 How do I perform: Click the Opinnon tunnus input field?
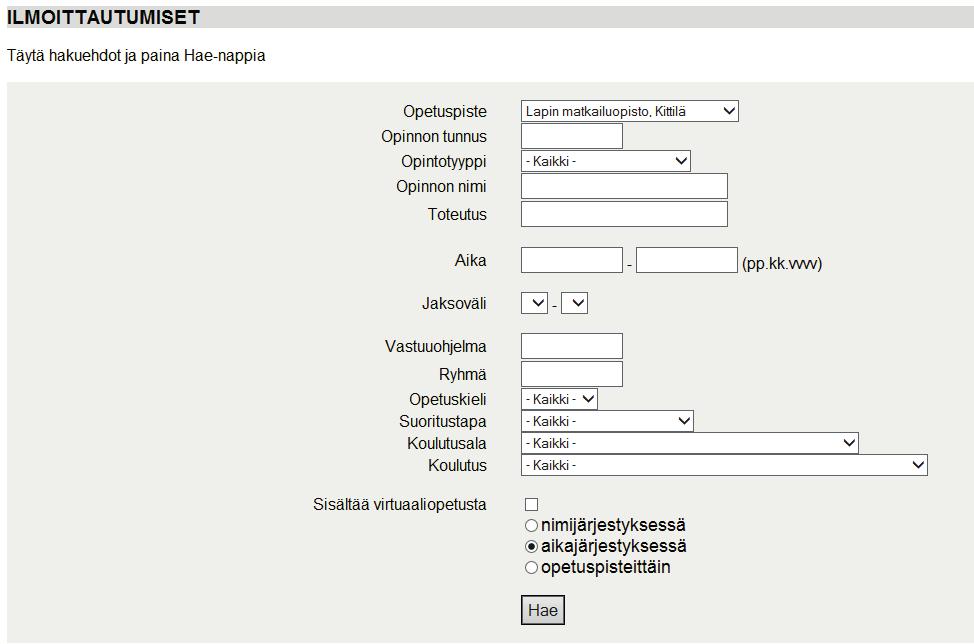tap(571, 136)
